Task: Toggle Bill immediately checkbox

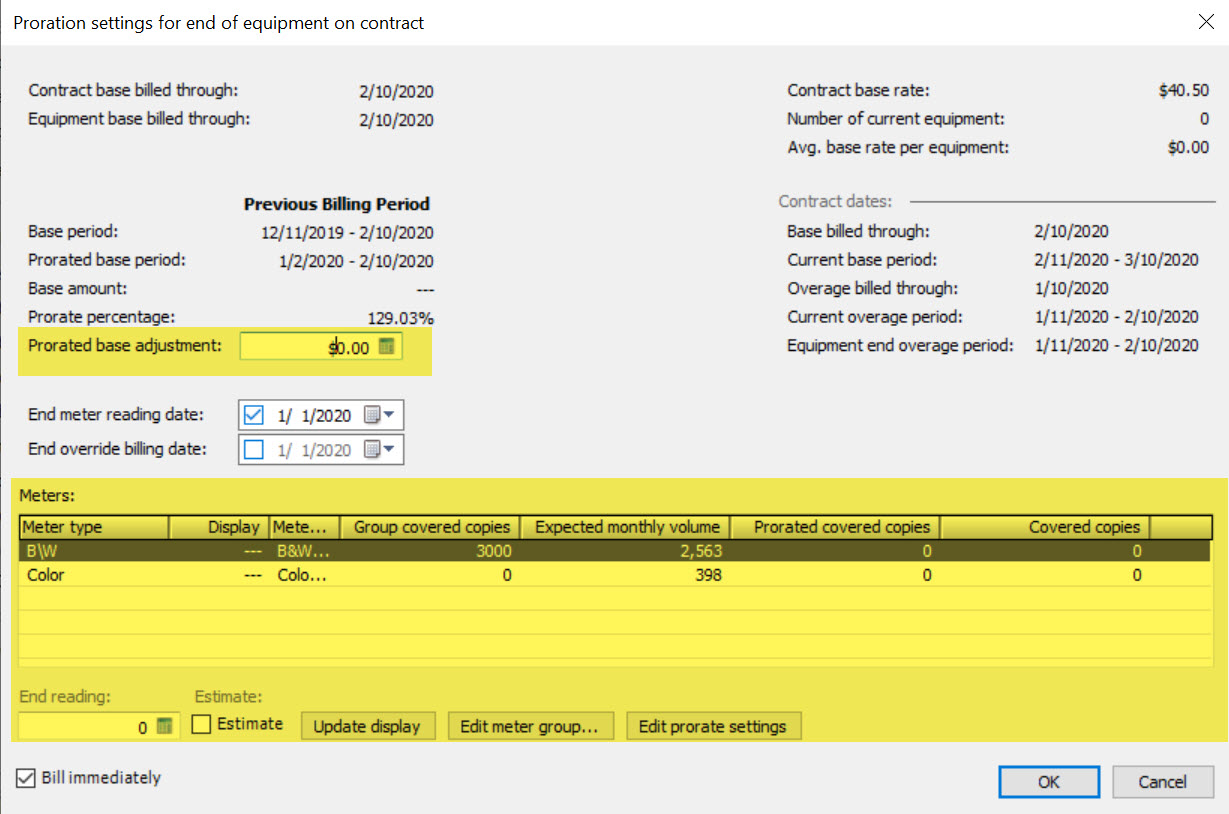Action: click(26, 777)
